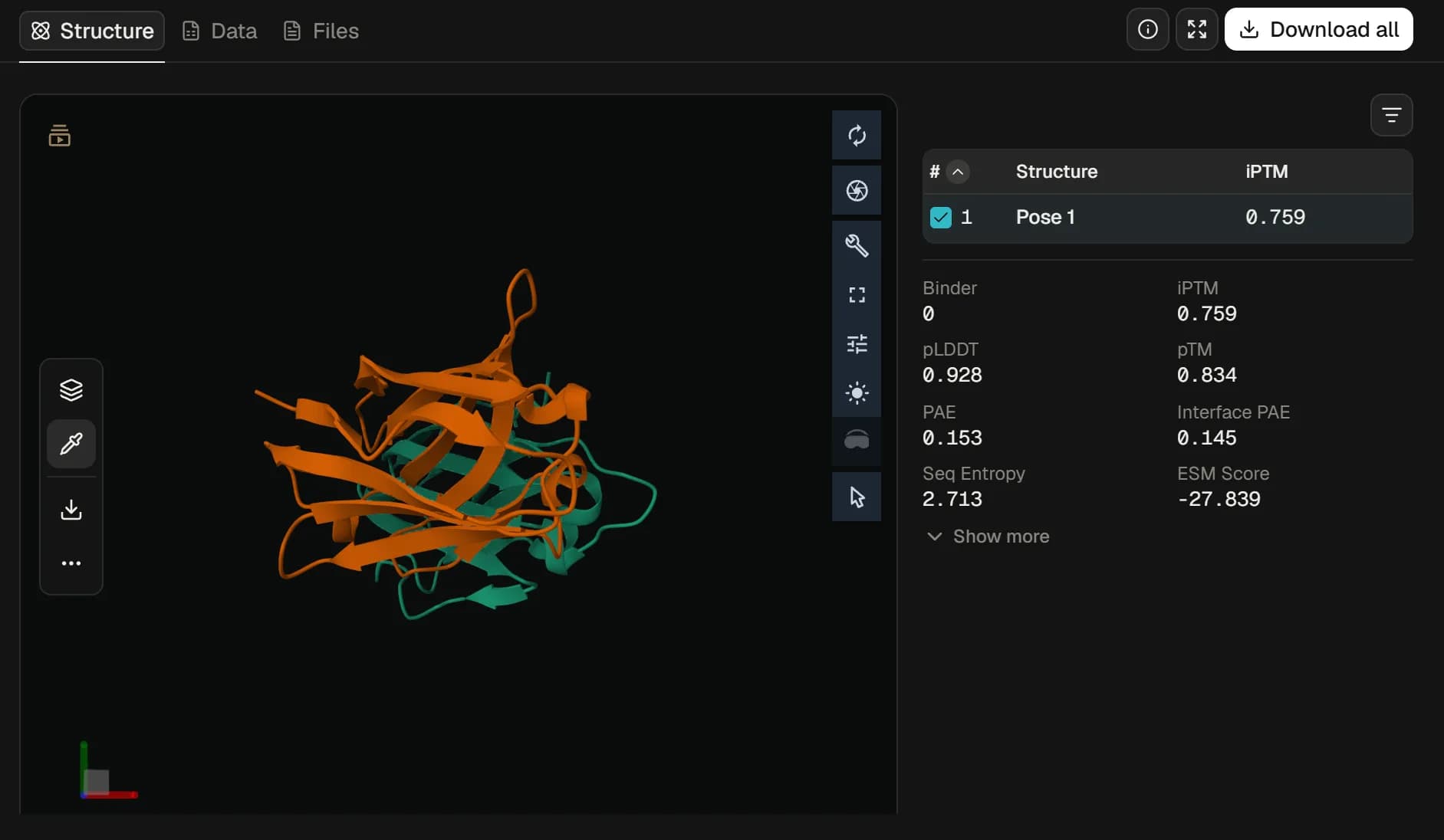Click the reset camera rotate icon
Screen dimensions: 1444x840
tap(857, 136)
